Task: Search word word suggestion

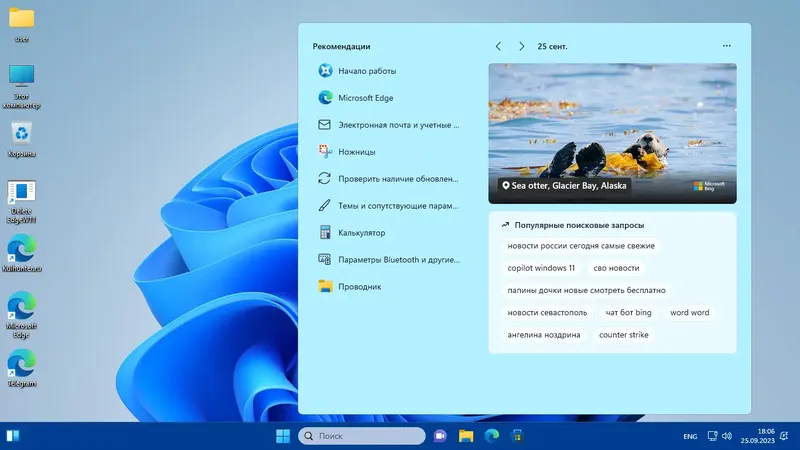Action: (689, 313)
